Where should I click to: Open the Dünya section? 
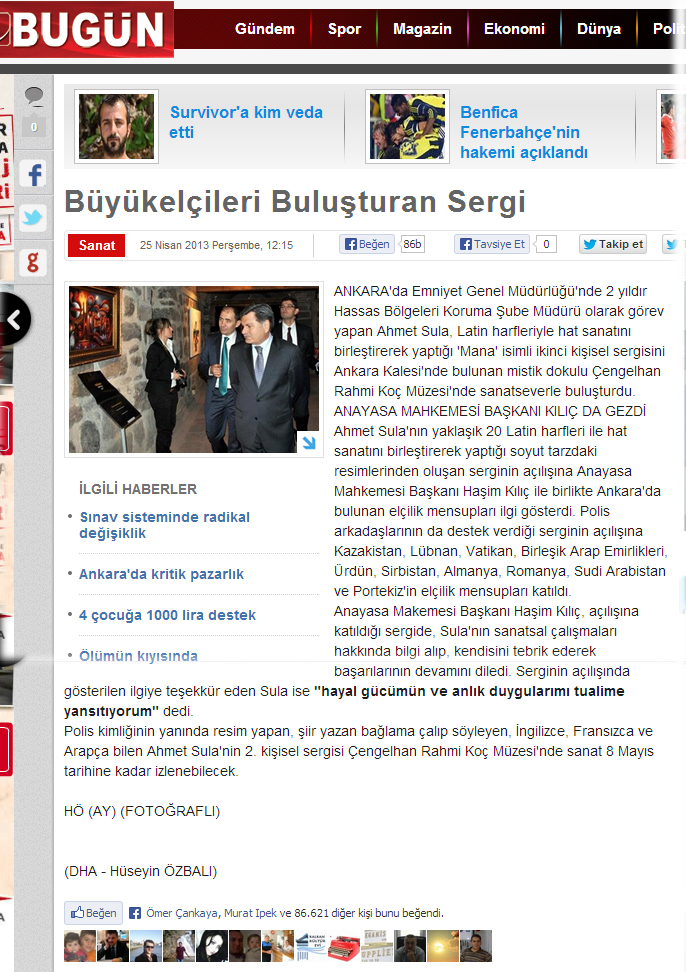click(x=599, y=29)
